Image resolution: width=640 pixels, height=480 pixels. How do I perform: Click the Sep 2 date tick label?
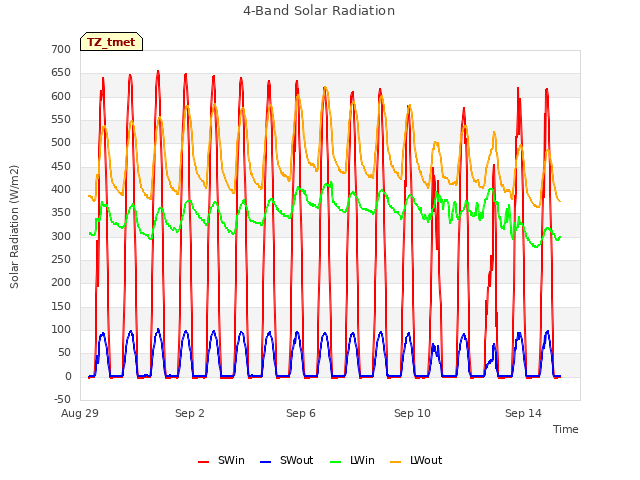tap(190, 413)
